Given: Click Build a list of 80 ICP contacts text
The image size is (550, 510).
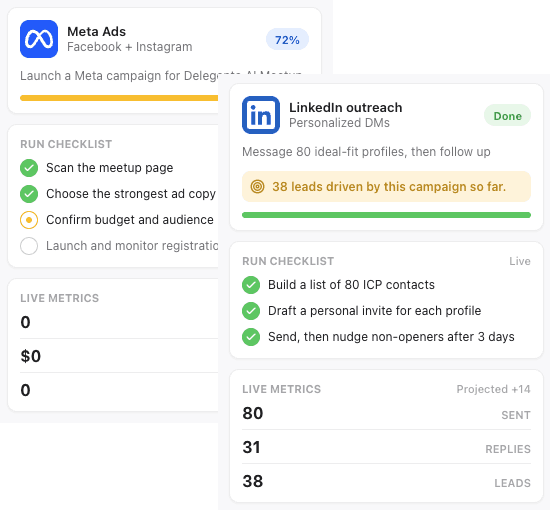Looking at the screenshot, I should pyautogui.click(x=351, y=285).
